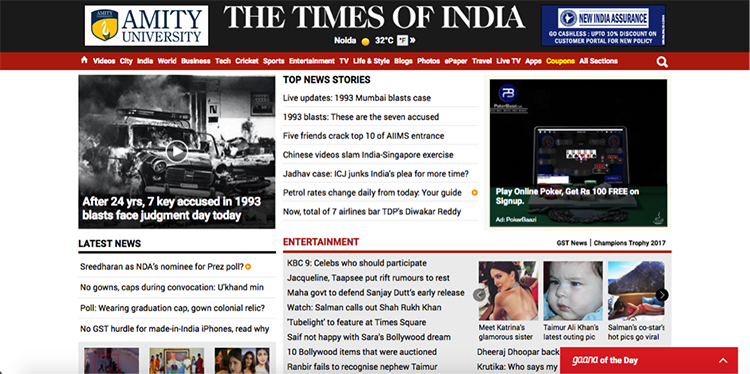Open the ENTERTAINMENT section heading
Viewport: 750px width, 374px height.
pos(321,242)
